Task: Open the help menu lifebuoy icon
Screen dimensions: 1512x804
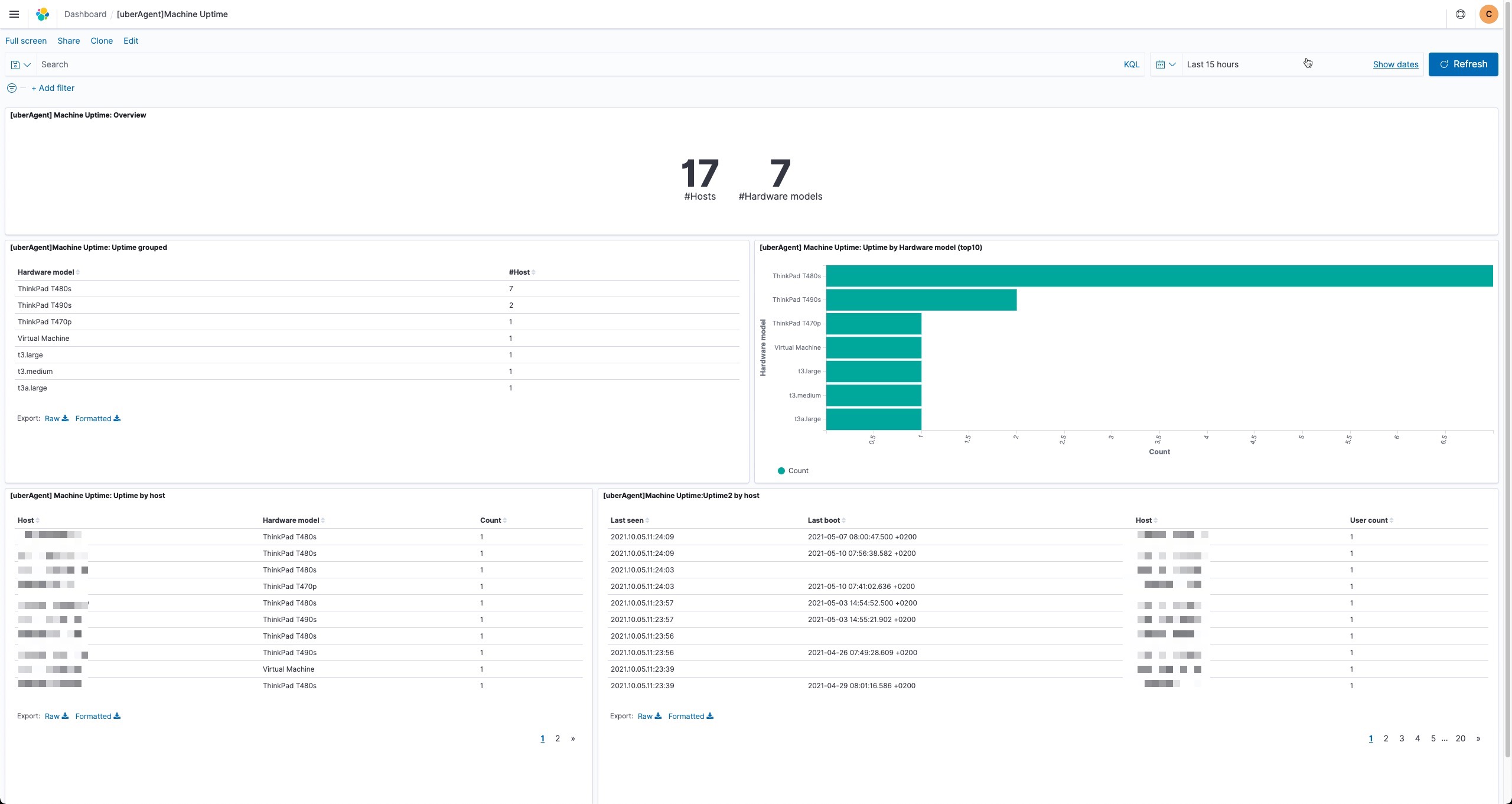Action: [x=1460, y=14]
